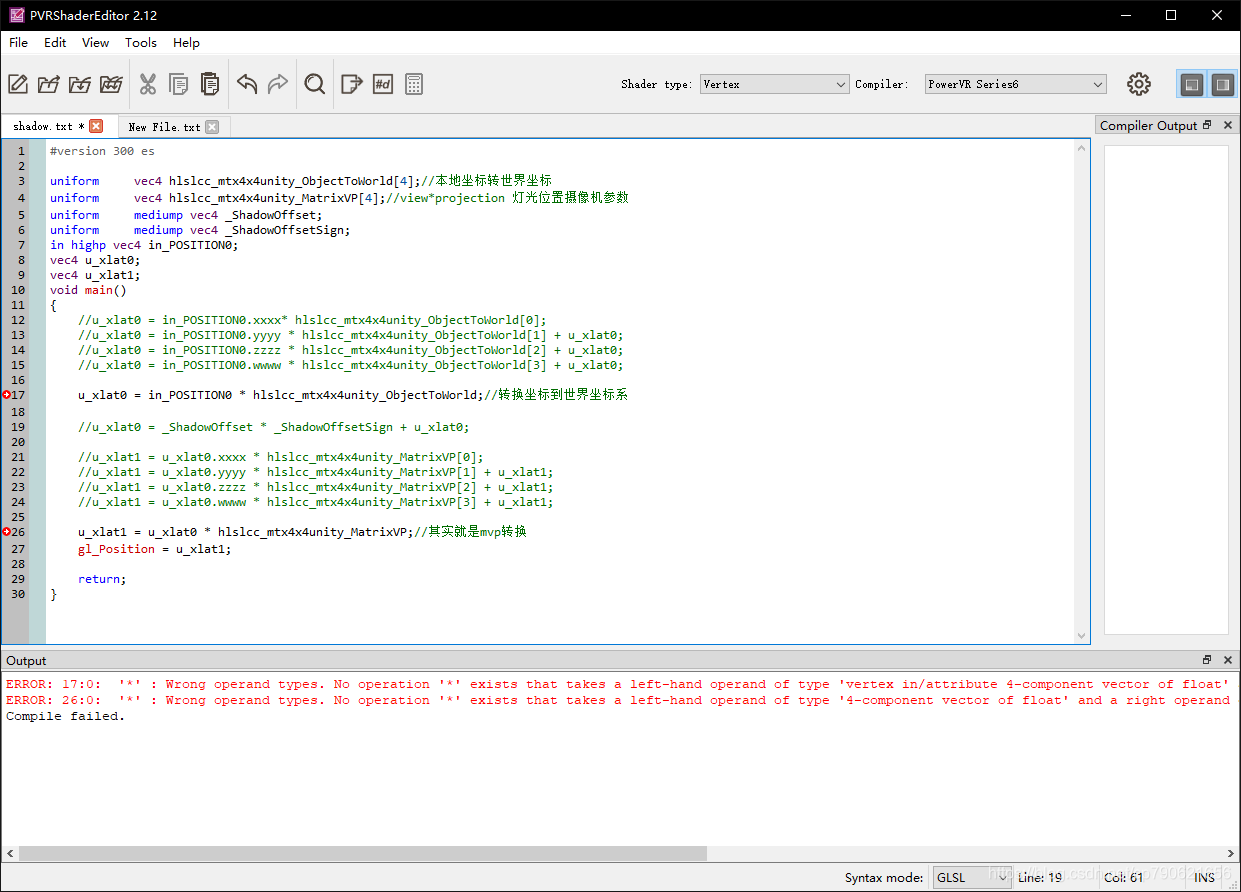The width and height of the screenshot is (1241, 892).
Task: Toggle the left panel view icon
Action: click(x=1191, y=84)
